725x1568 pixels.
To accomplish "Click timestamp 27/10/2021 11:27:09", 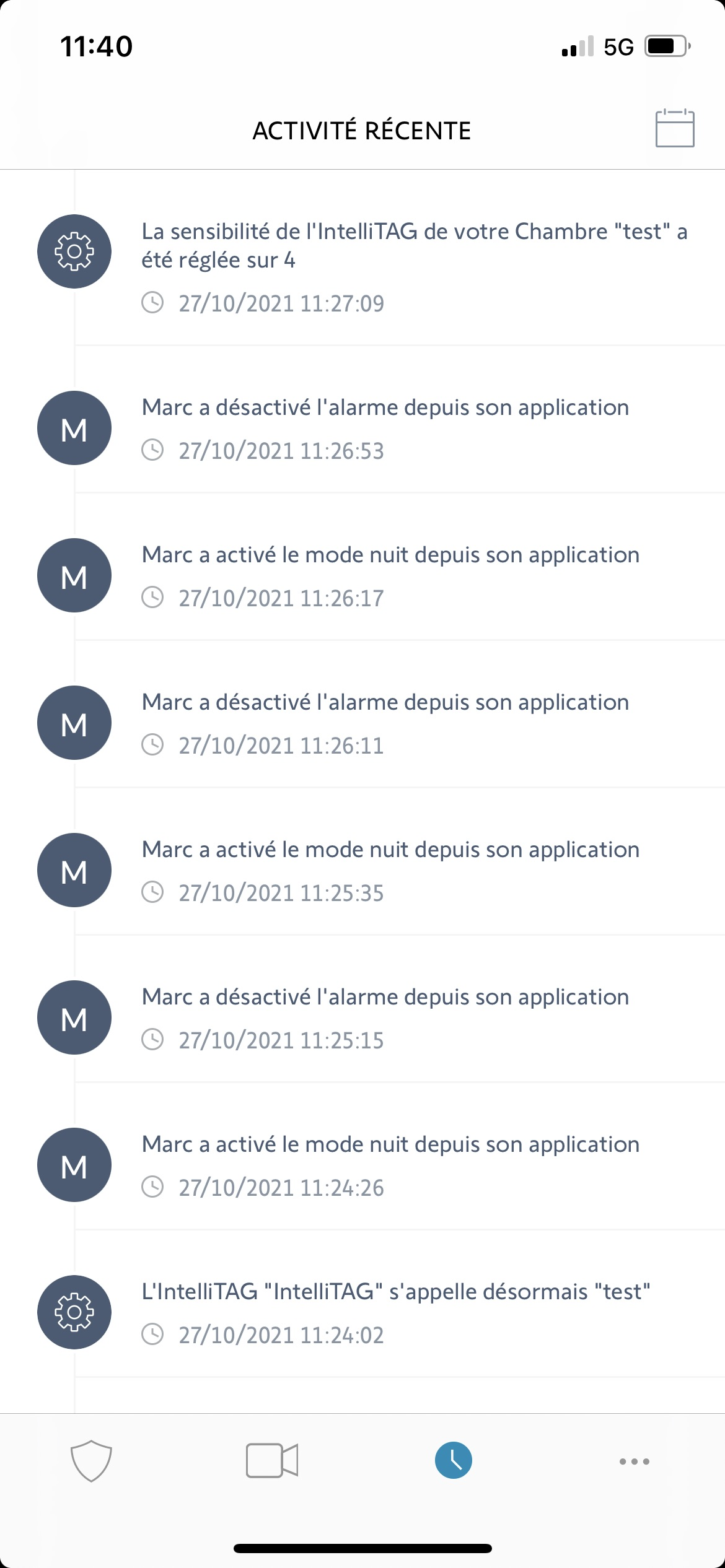I will pos(281,303).
